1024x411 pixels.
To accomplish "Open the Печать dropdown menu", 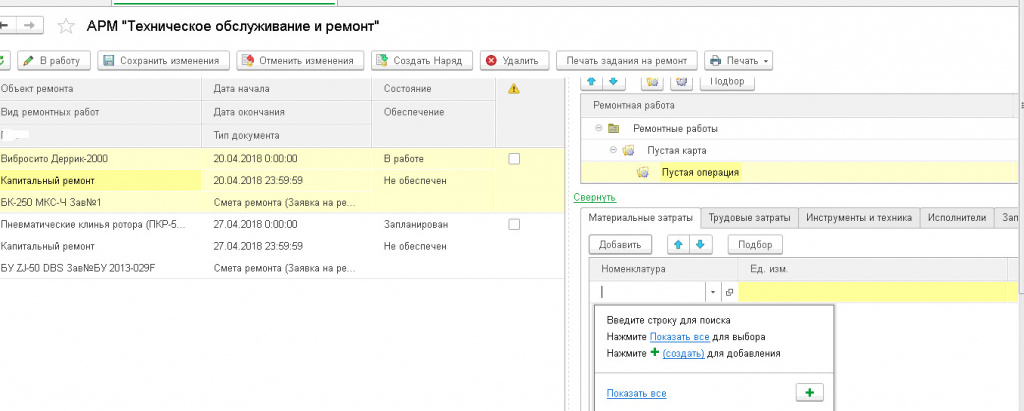I will [739, 61].
